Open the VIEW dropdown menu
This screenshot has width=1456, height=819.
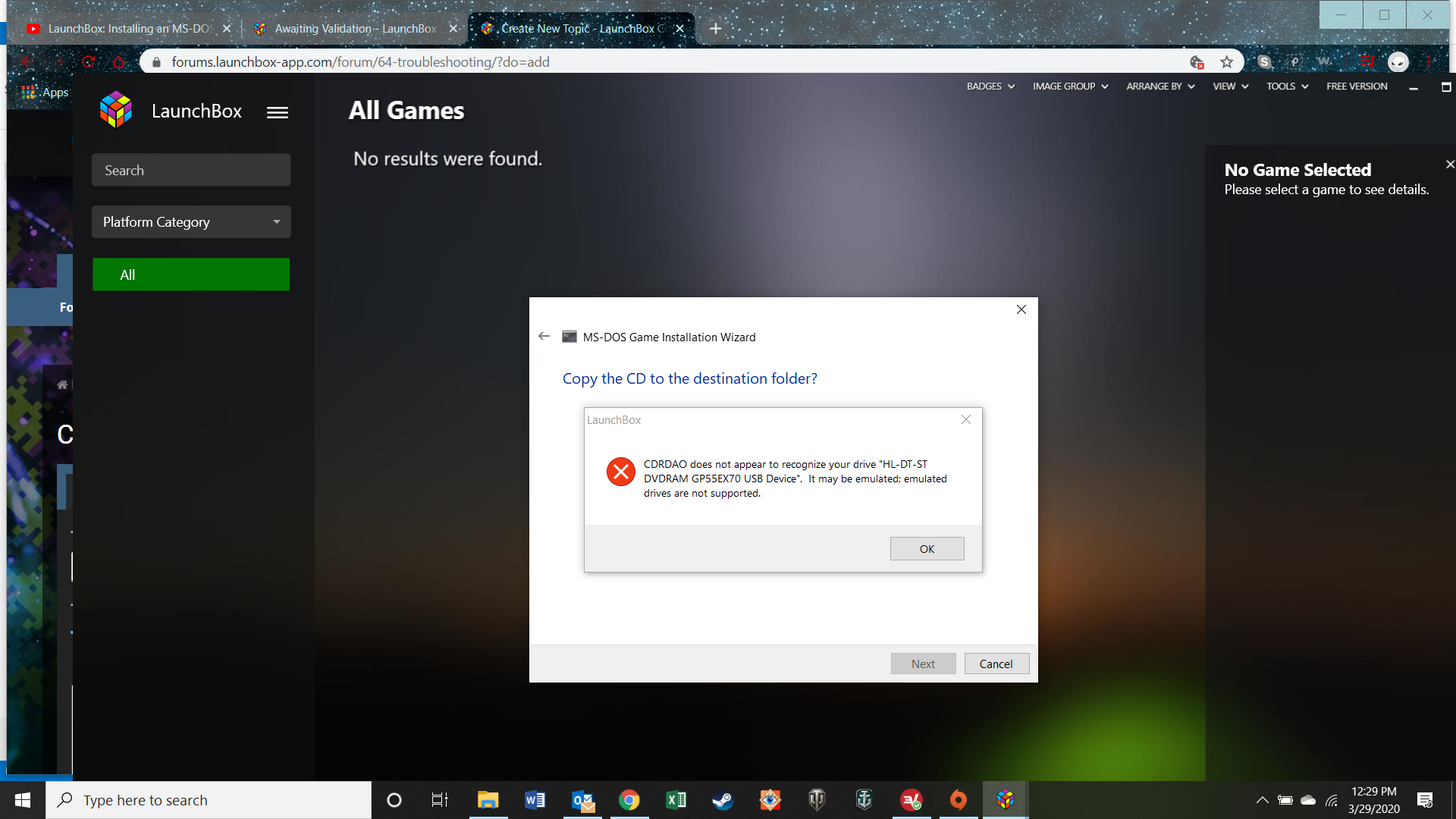pos(1230,86)
